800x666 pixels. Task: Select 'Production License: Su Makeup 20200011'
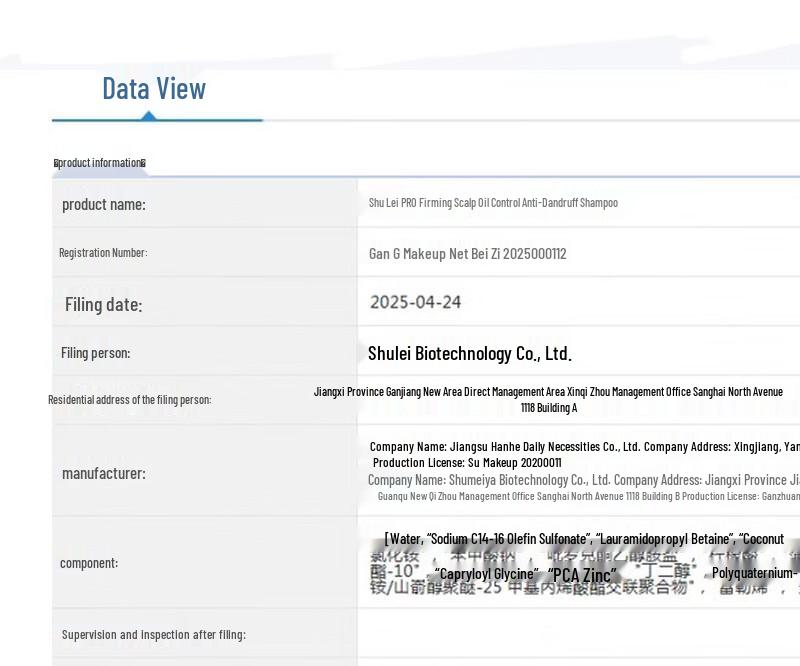(x=467, y=463)
